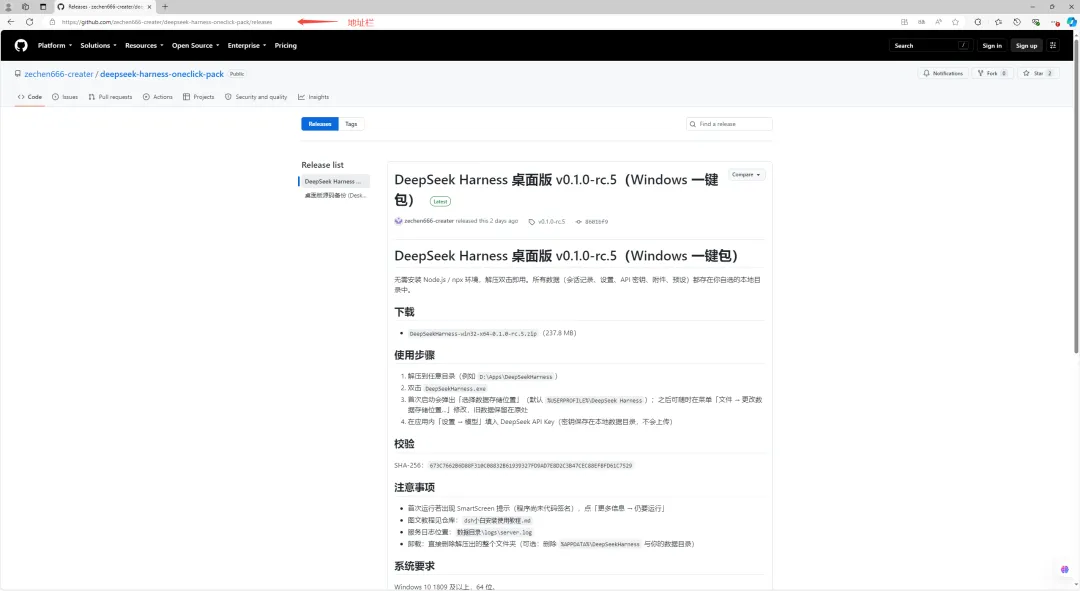View site info via the lock icon
The image size is (1080, 591).
point(52,22)
